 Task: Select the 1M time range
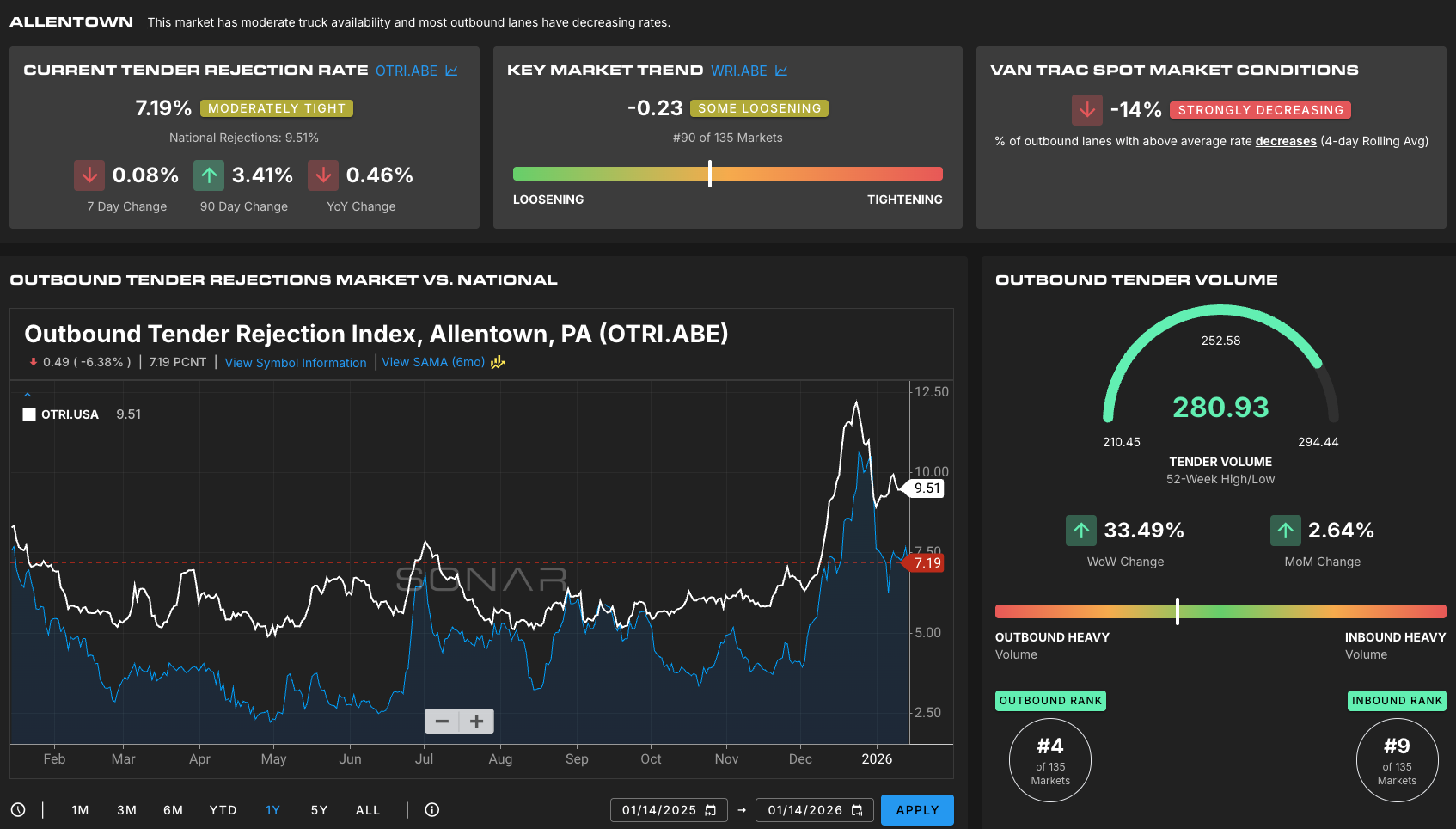(x=81, y=810)
